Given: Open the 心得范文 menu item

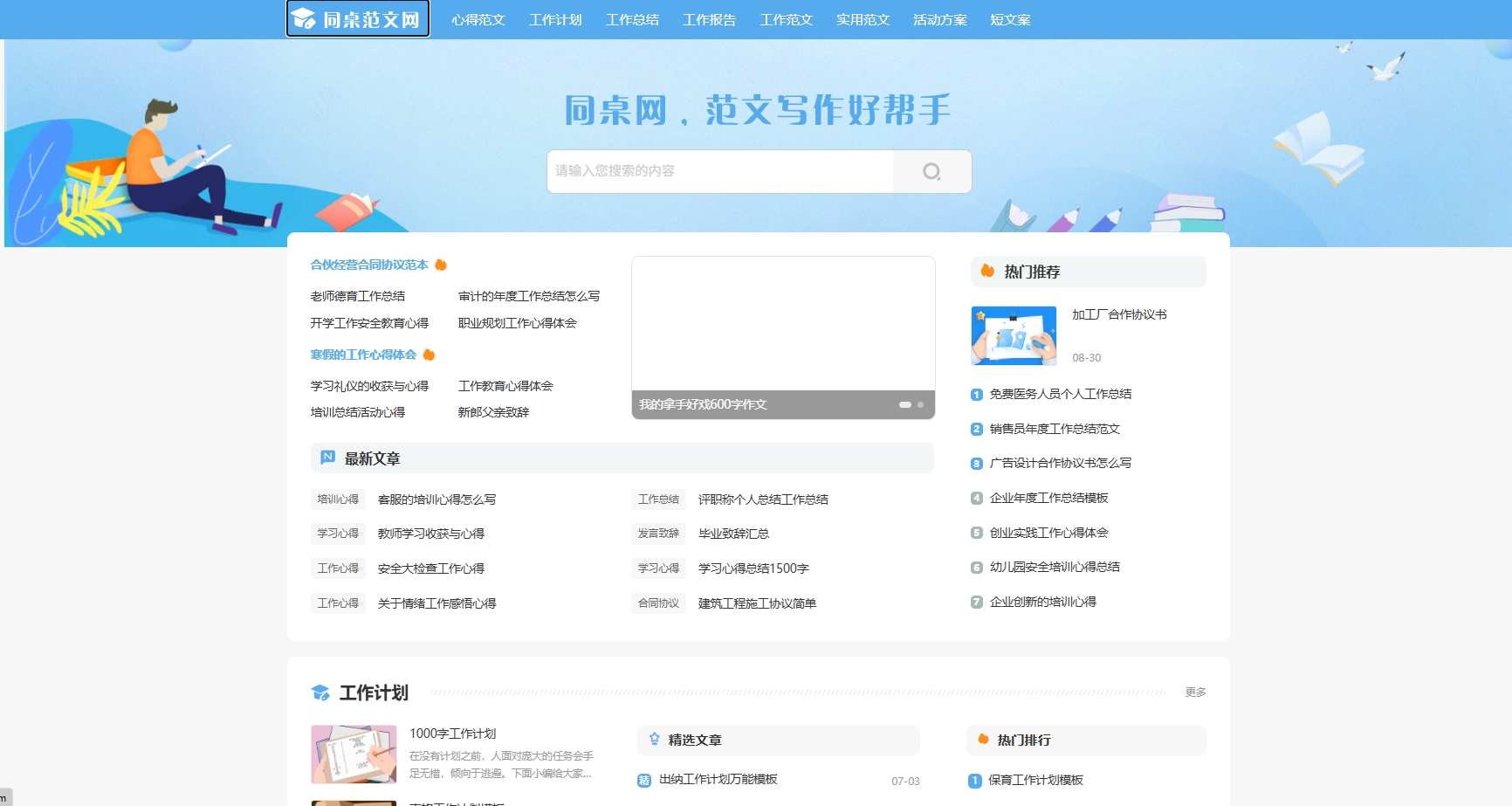Looking at the screenshot, I should click(478, 19).
